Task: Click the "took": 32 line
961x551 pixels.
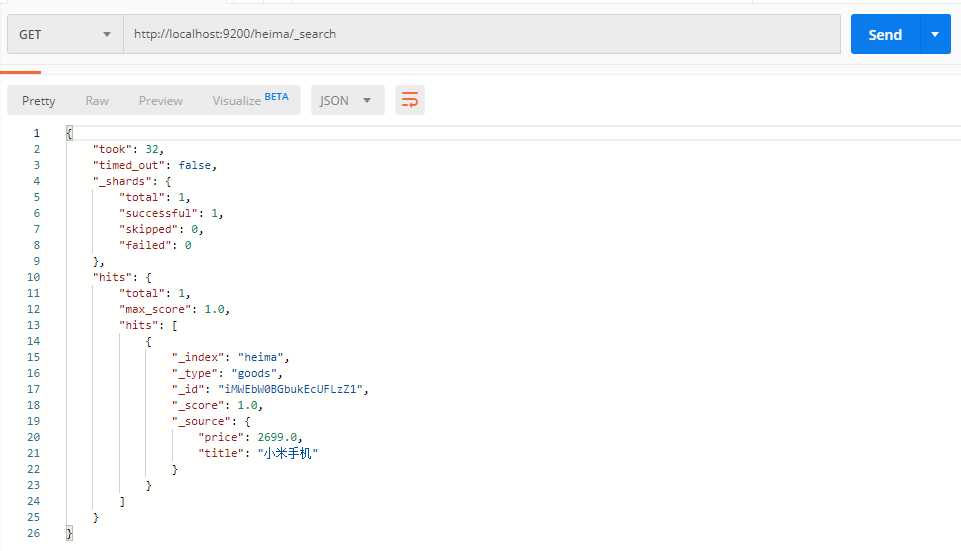Action: pyautogui.click(x=128, y=149)
